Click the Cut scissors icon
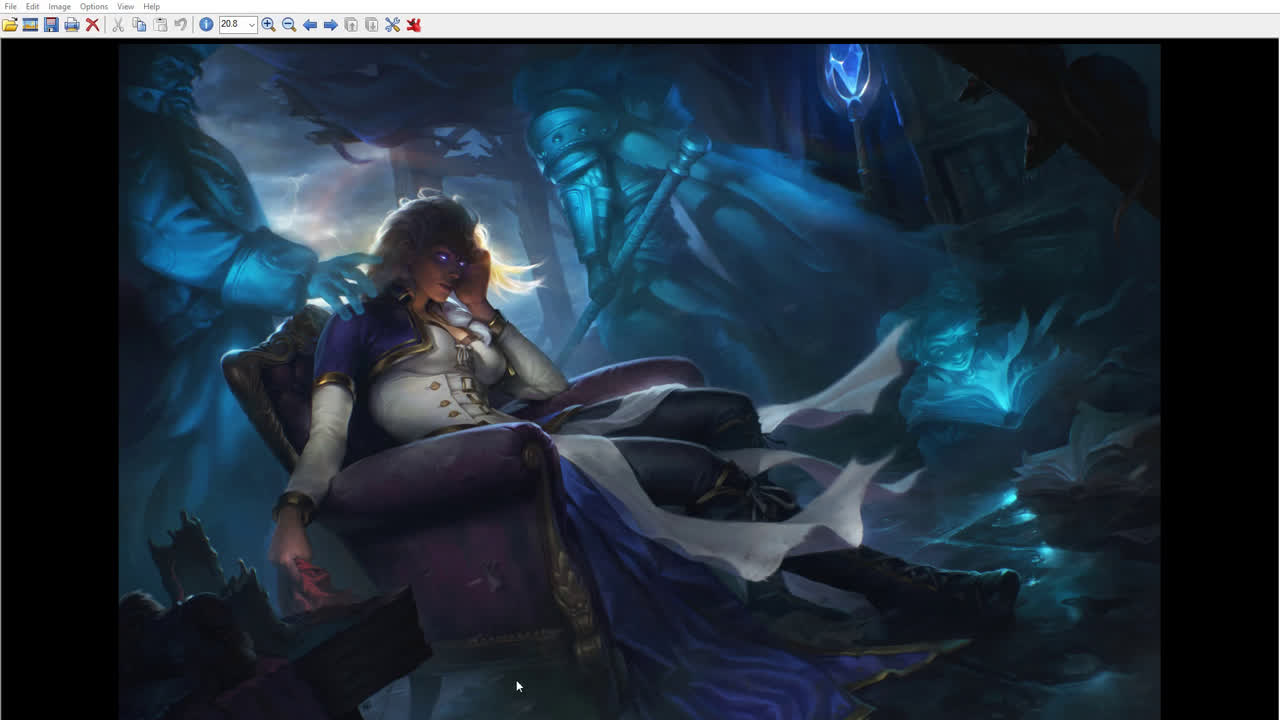1280x720 pixels. click(x=118, y=24)
